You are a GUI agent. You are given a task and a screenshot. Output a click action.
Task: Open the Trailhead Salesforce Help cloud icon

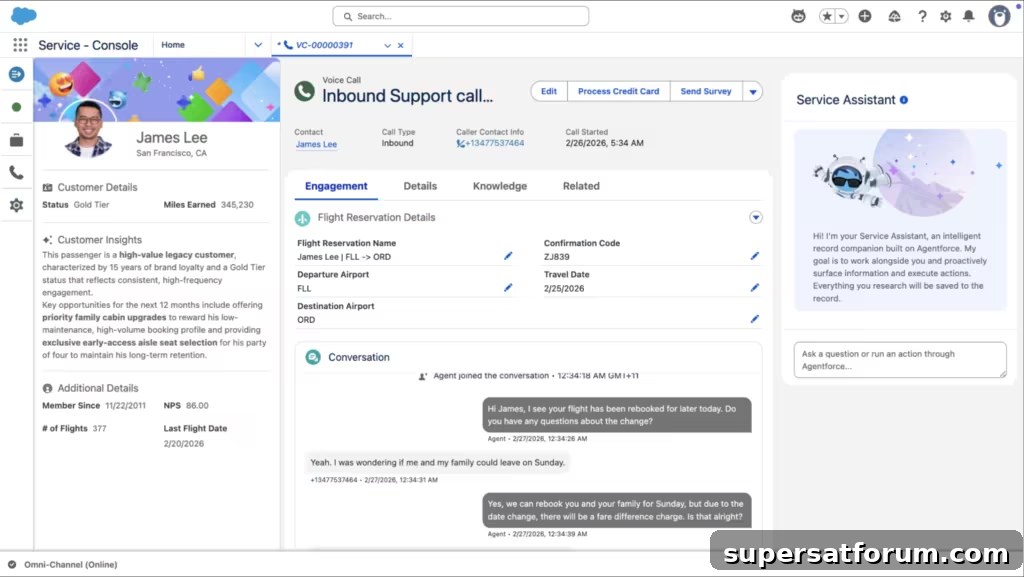[894, 16]
